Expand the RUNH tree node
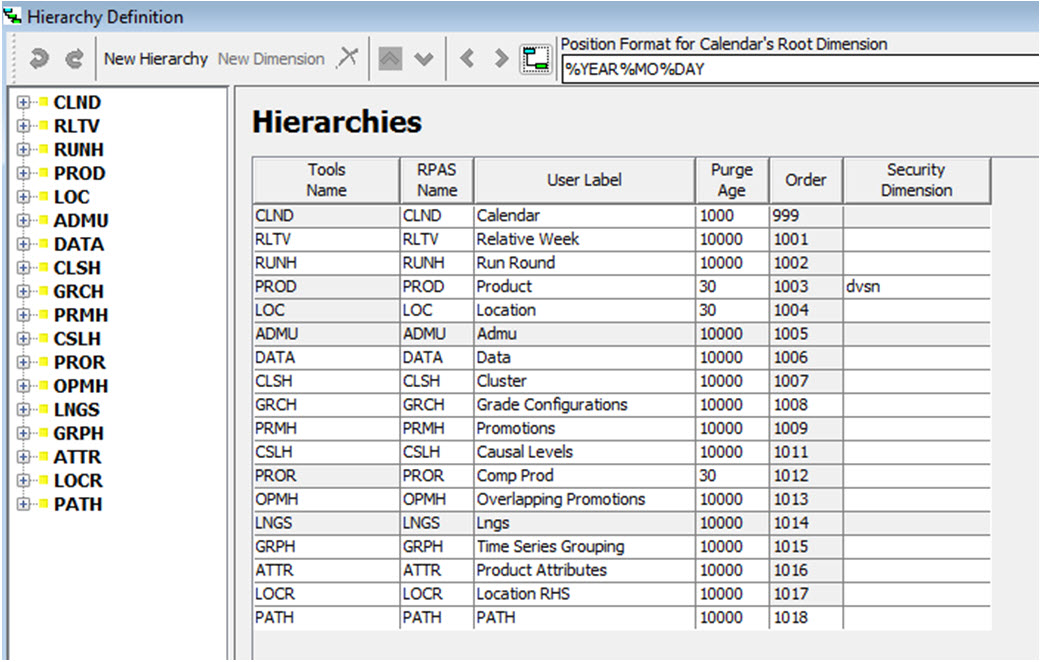The height and width of the screenshot is (662, 1041). 23,149
